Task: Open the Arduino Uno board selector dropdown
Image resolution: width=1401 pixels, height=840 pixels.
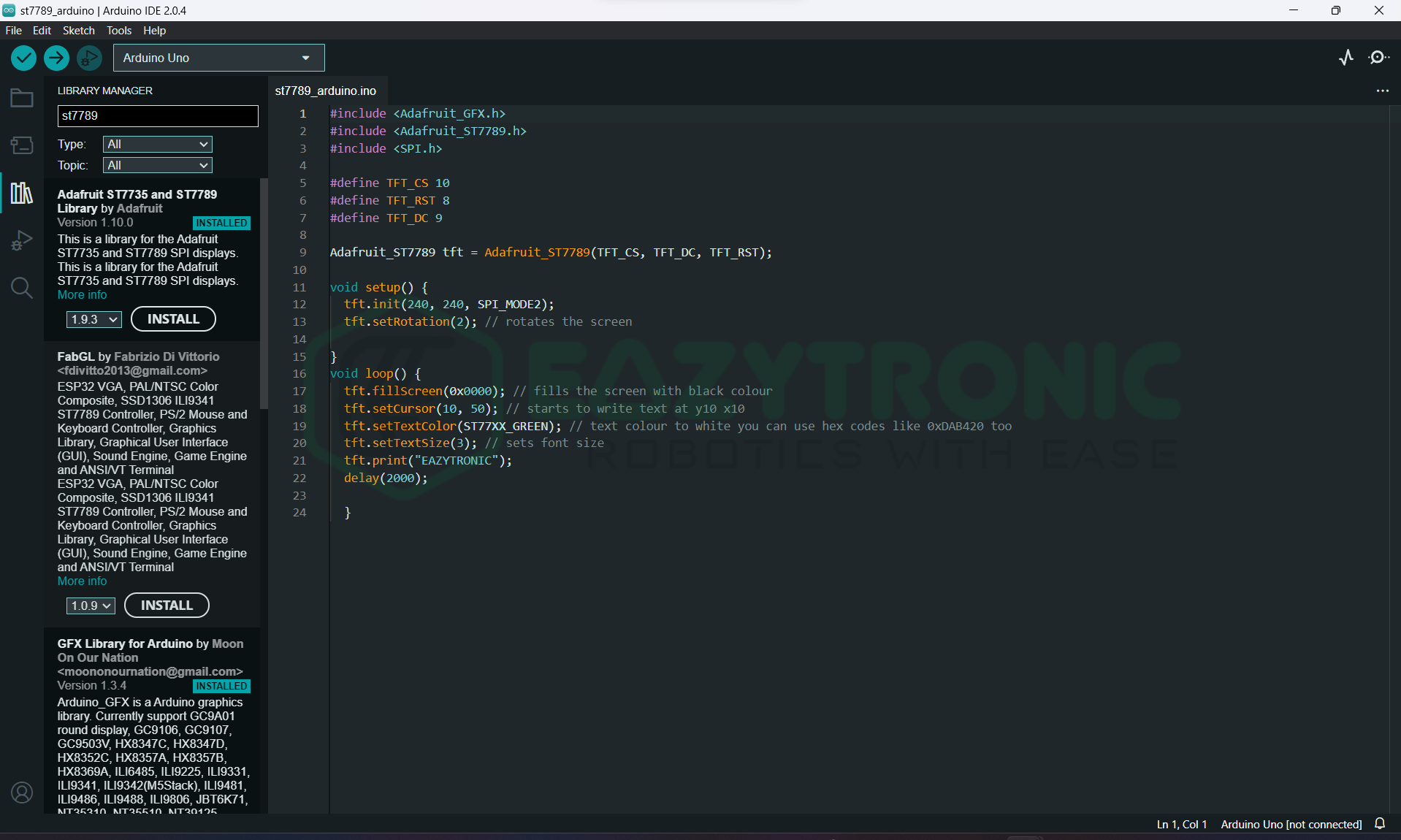Action: click(218, 58)
